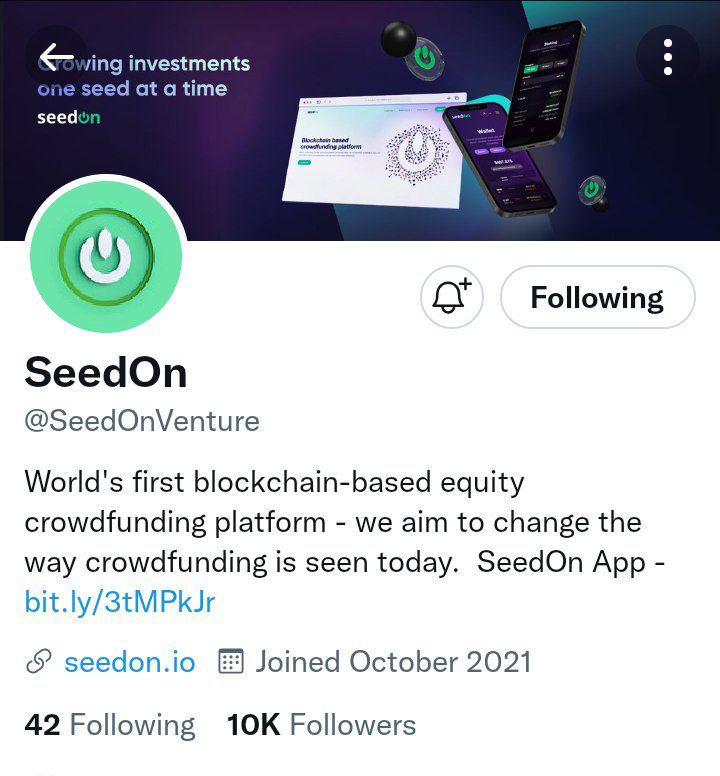Open the bit.ly/3tMPkJr app link
This screenshot has width=720, height=776.
pyautogui.click(x=120, y=602)
